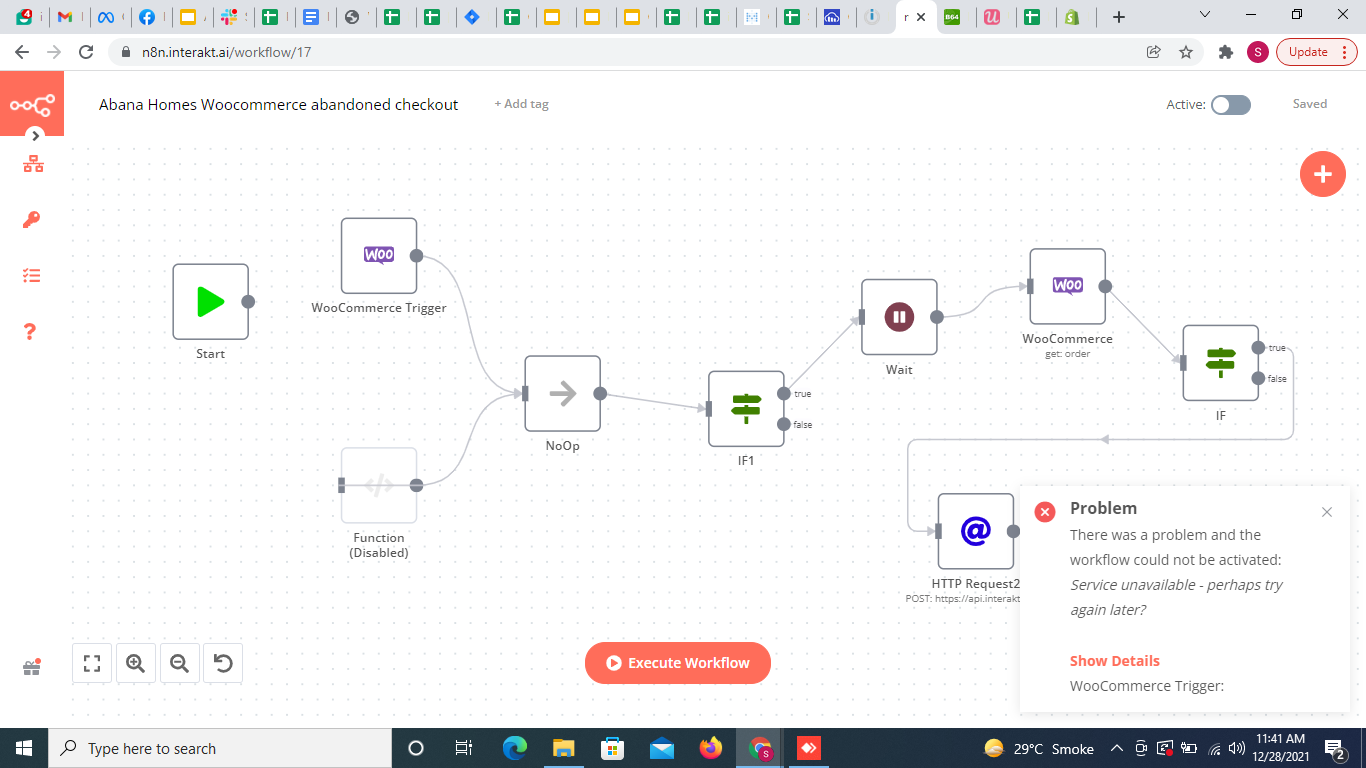The image size is (1366, 768).
Task: Fit the workflow to view
Action: tap(92, 663)
